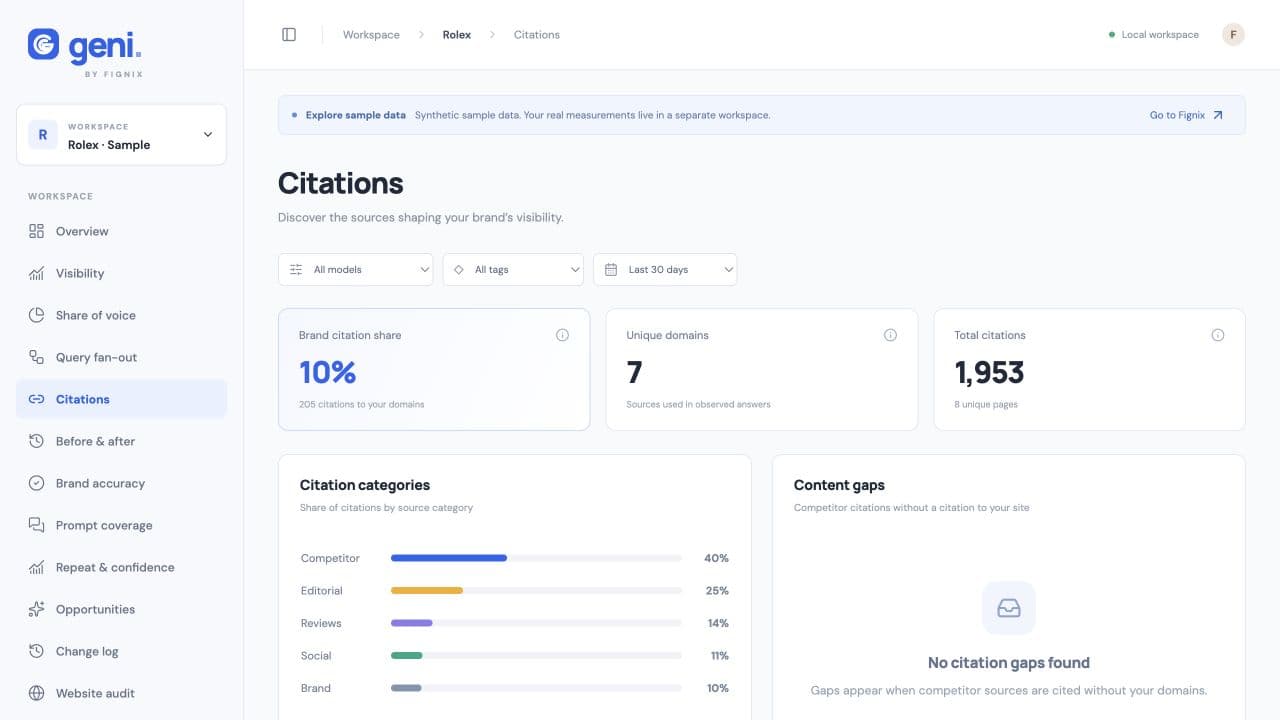Click the Visibility chart icon

[37, 273]
